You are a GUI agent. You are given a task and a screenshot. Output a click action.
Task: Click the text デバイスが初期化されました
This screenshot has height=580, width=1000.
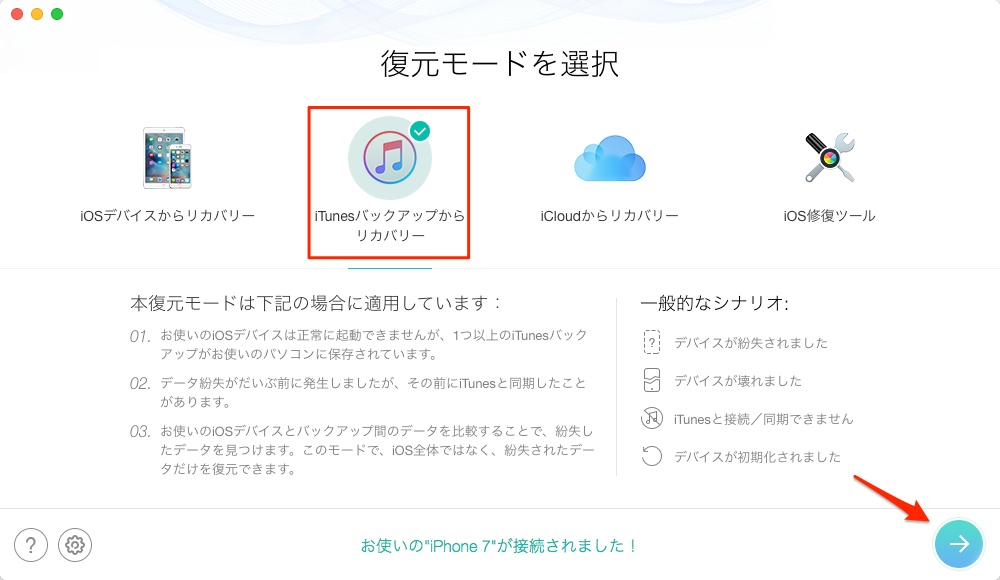point(757,457)
